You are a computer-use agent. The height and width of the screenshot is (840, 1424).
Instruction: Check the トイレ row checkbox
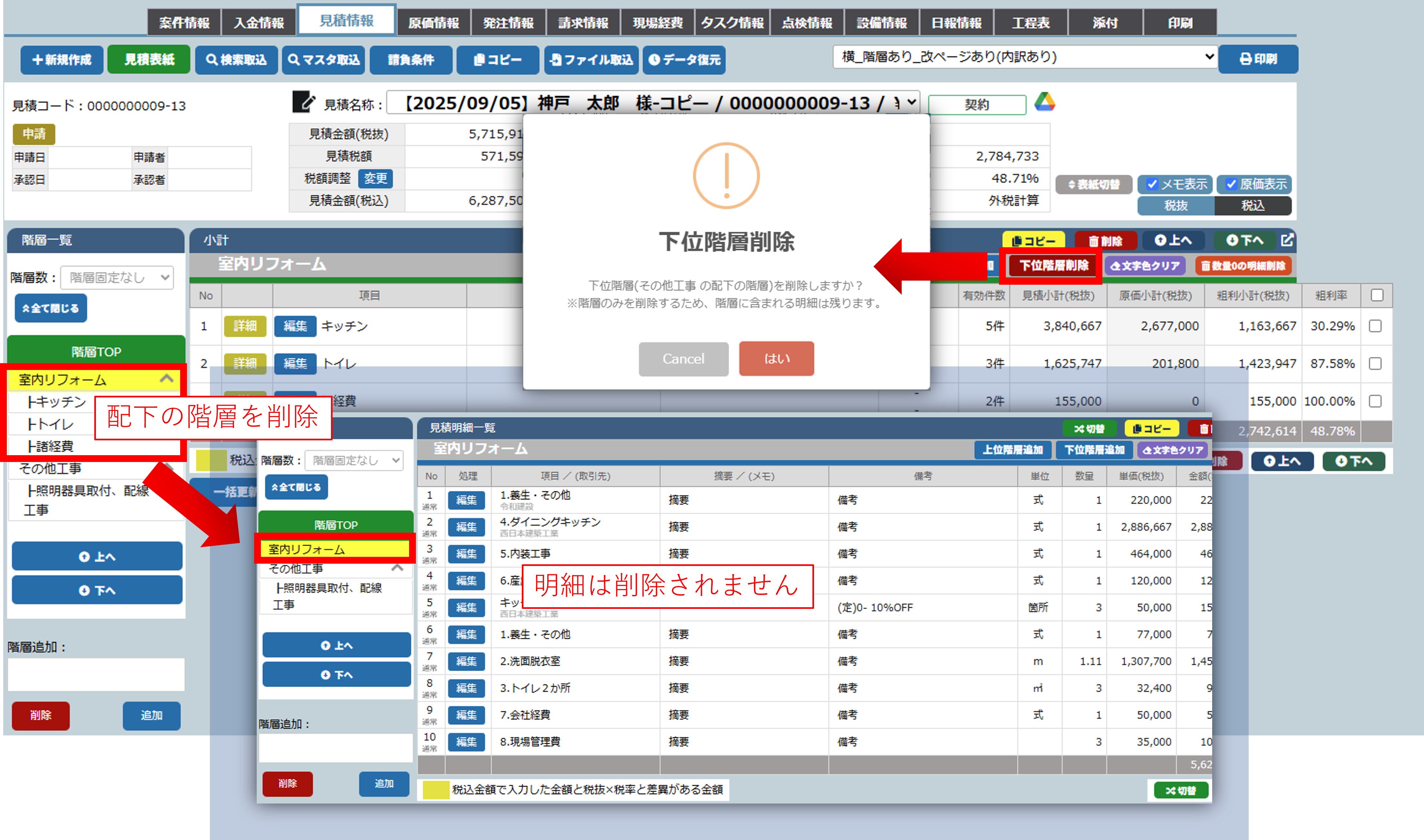click(x=1375, y=363)
